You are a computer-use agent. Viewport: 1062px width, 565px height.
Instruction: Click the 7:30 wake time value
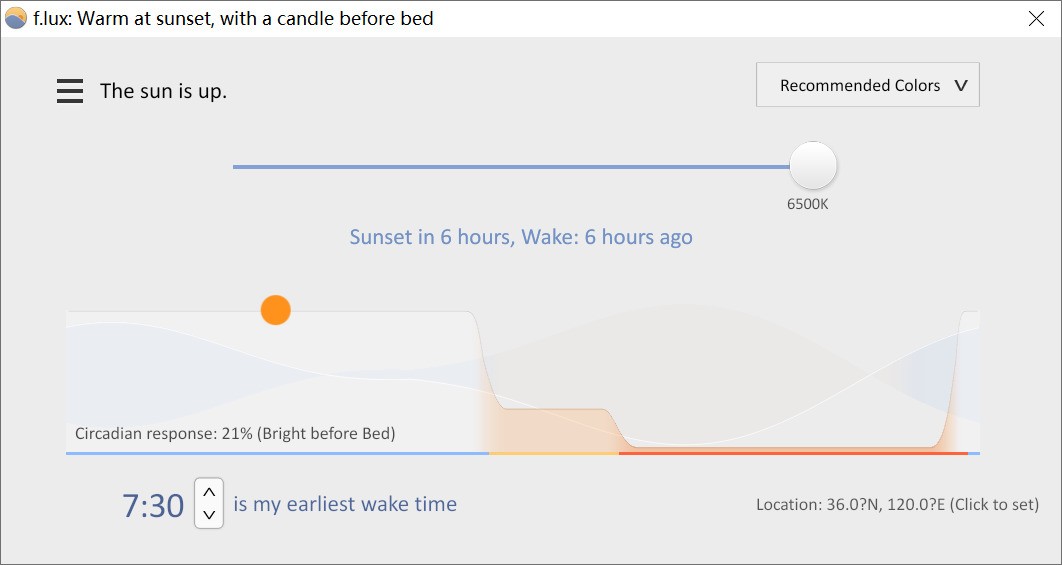153,505
